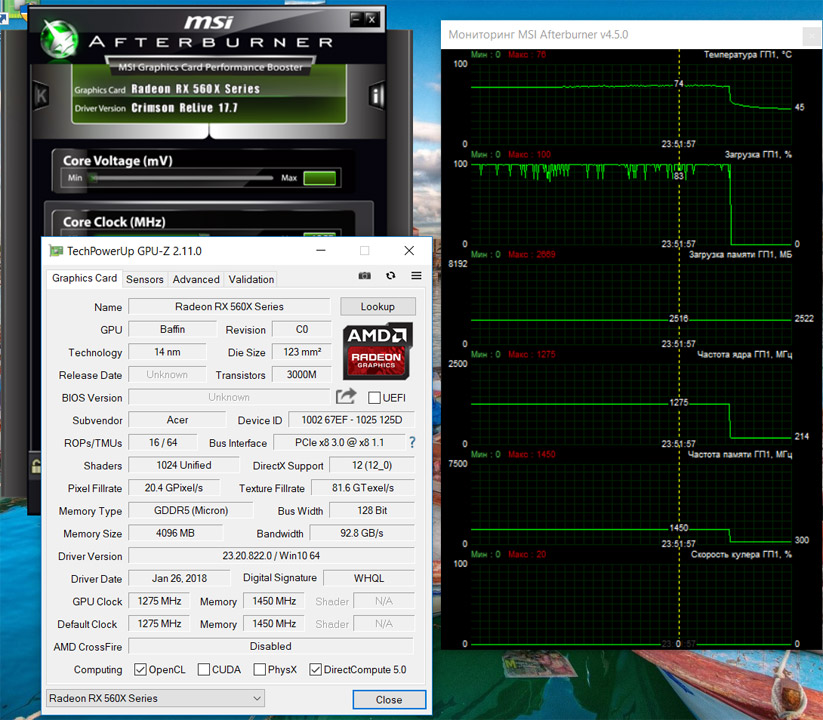Toggle the UEFI checkbox
Viewport: 823px width, 720px height.
click(x=374, y=398)
